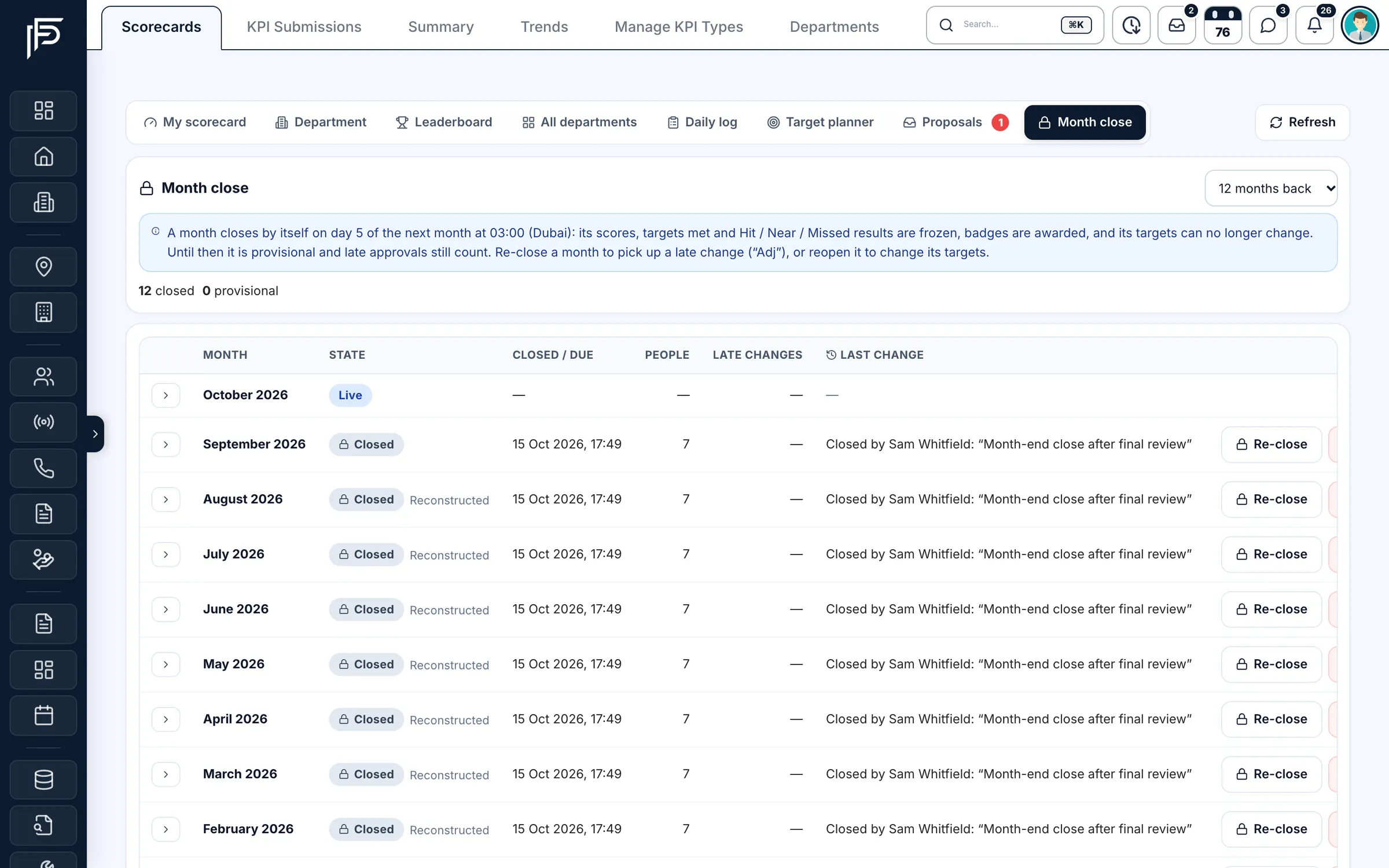The image size is (1389, 868).
Task: Focus the Search input field
Action: coord(1015,25)
